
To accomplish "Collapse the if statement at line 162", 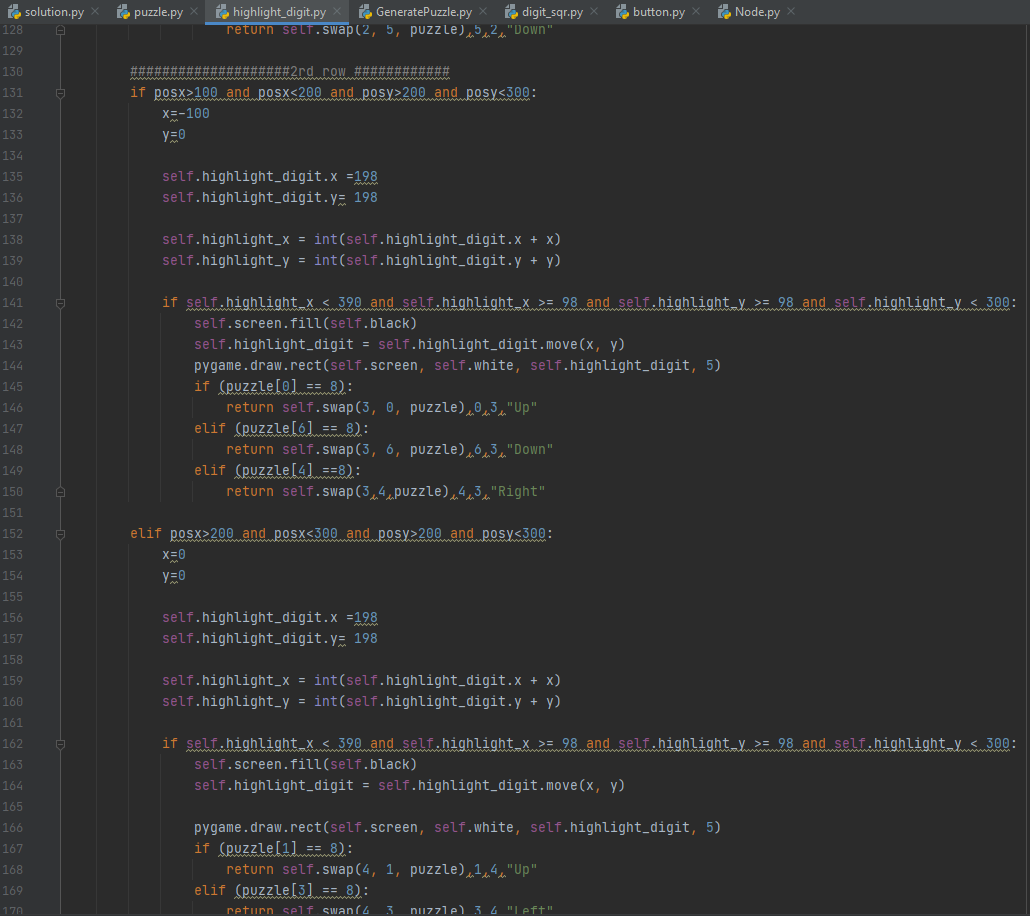I will click(x=60, y=743).
